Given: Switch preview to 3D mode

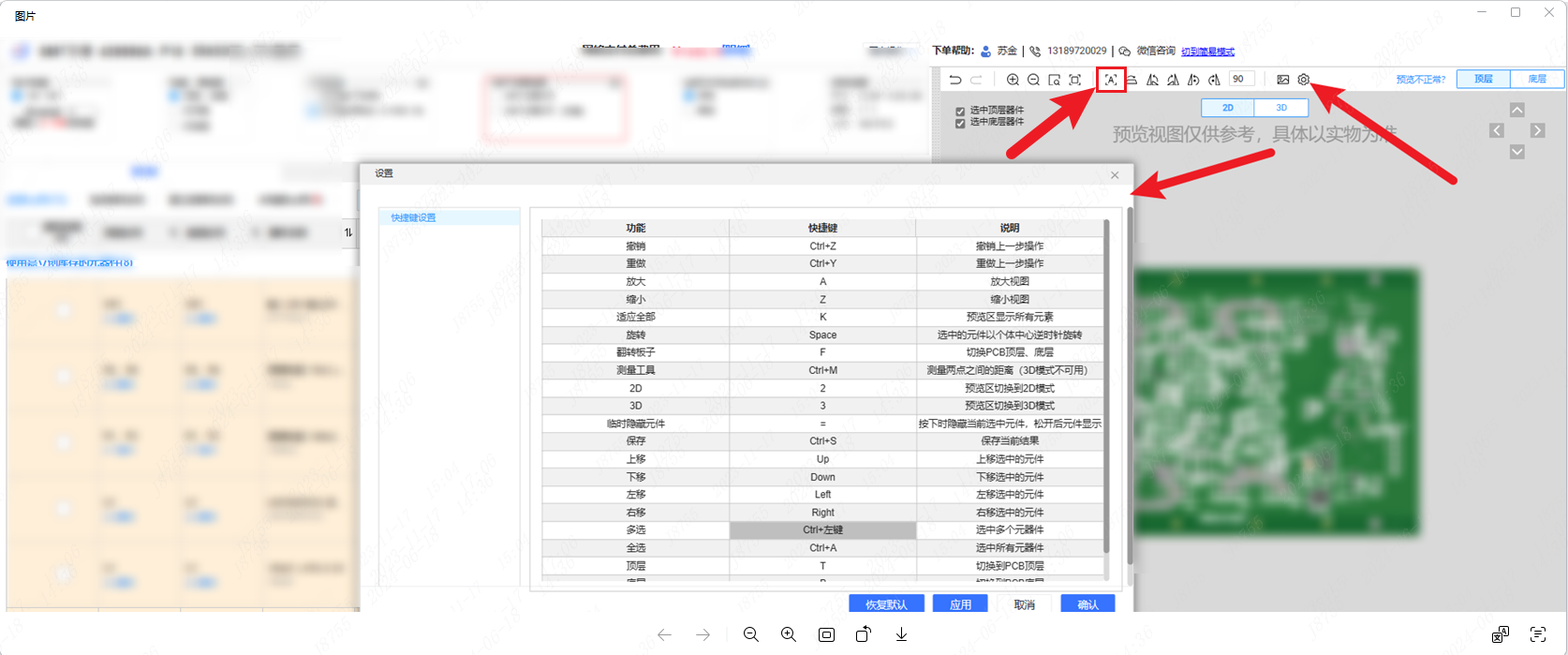Looking at the screenshot, I should point(1280,108).
